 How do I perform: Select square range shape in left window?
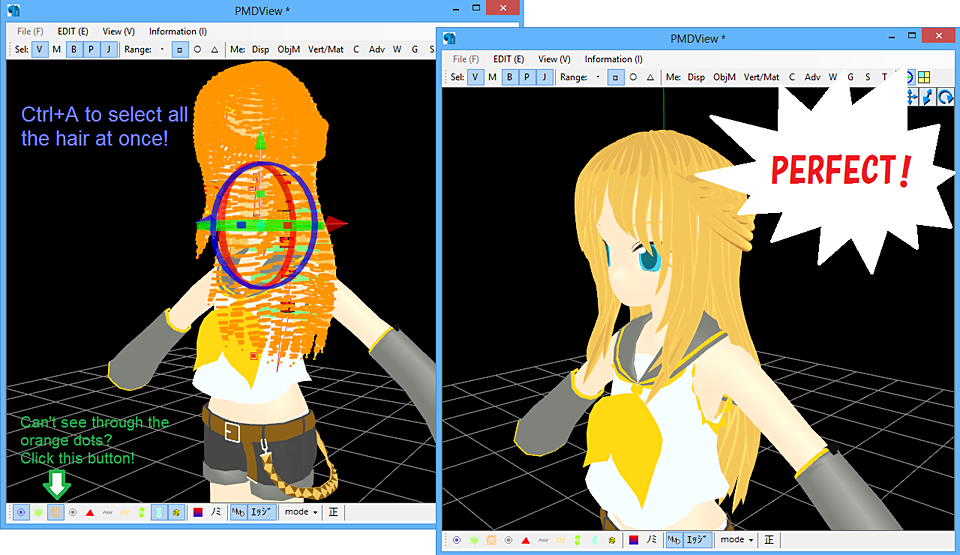coord(179,50)
